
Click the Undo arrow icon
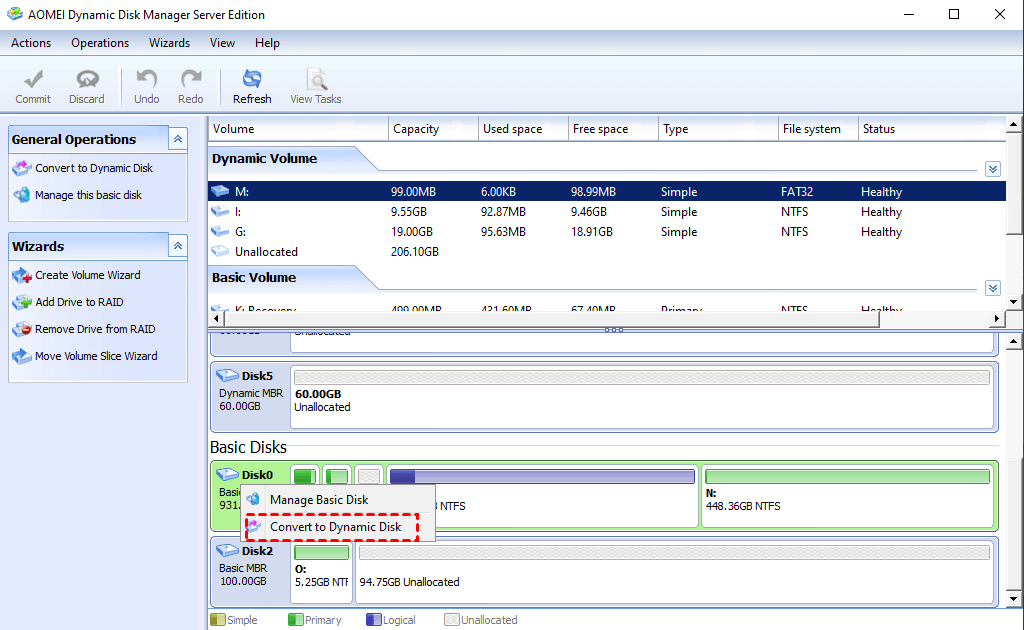click(146, 80)
